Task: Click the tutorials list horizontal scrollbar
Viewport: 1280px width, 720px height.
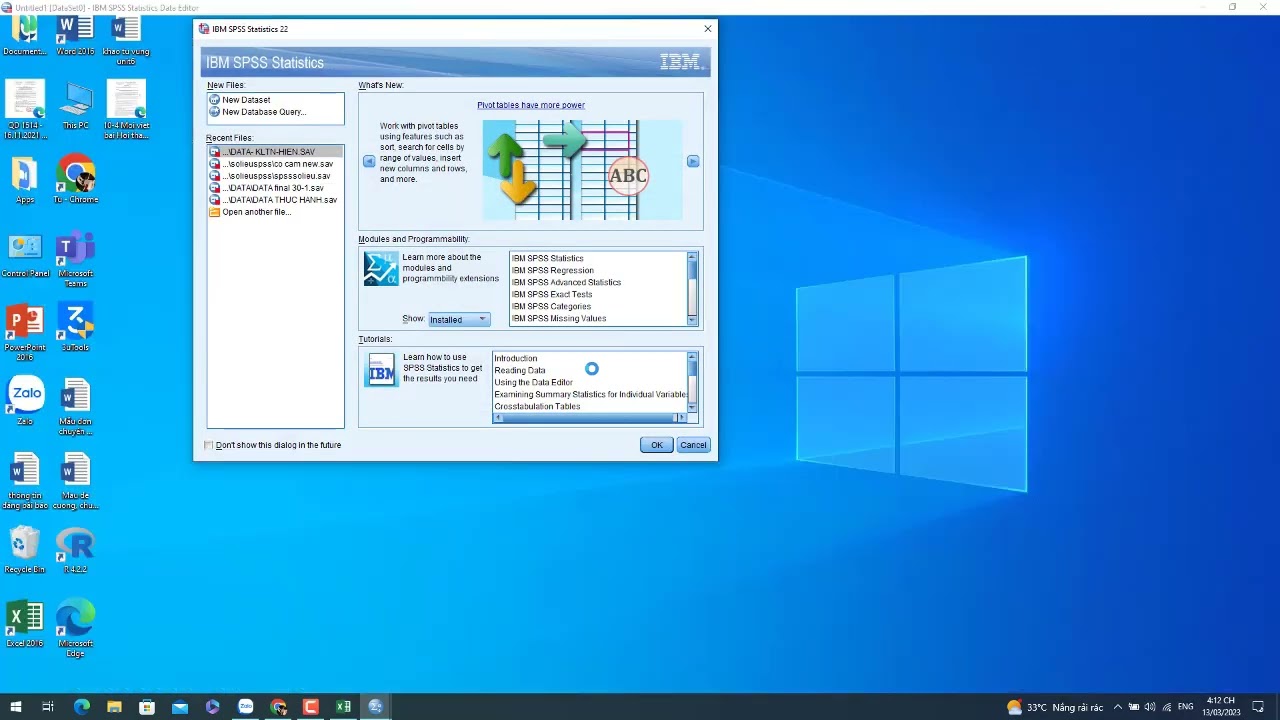Action: coord(590,418)
